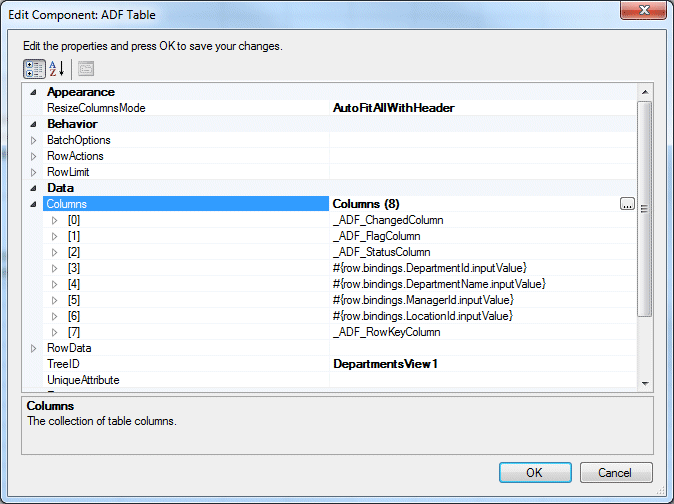Click the empty UniqueAttribute value field

483,380
